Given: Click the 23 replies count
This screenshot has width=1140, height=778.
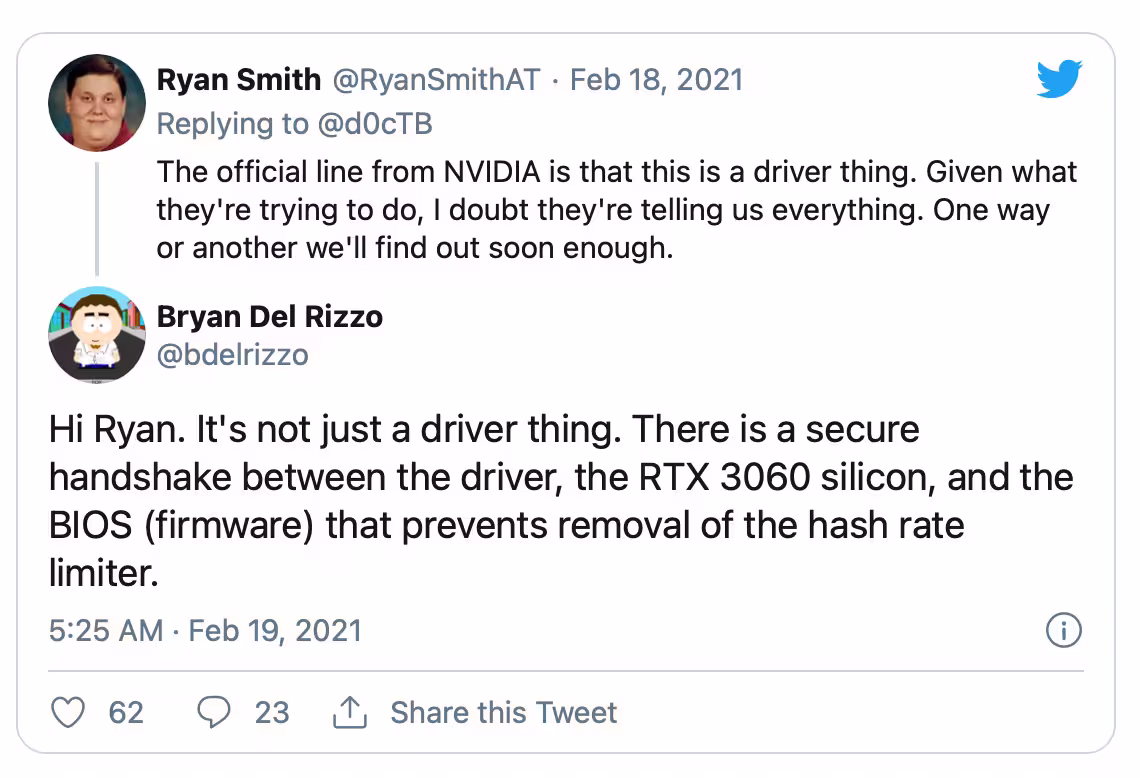Looking at the screenshot, I should click(272, 713).
